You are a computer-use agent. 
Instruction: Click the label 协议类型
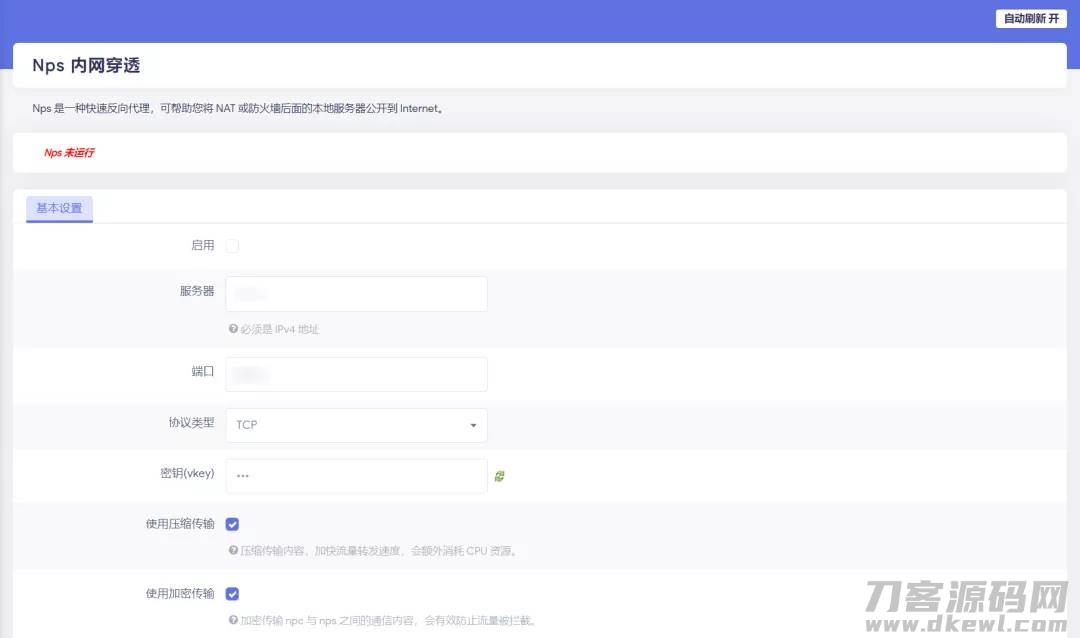(191, 422)
